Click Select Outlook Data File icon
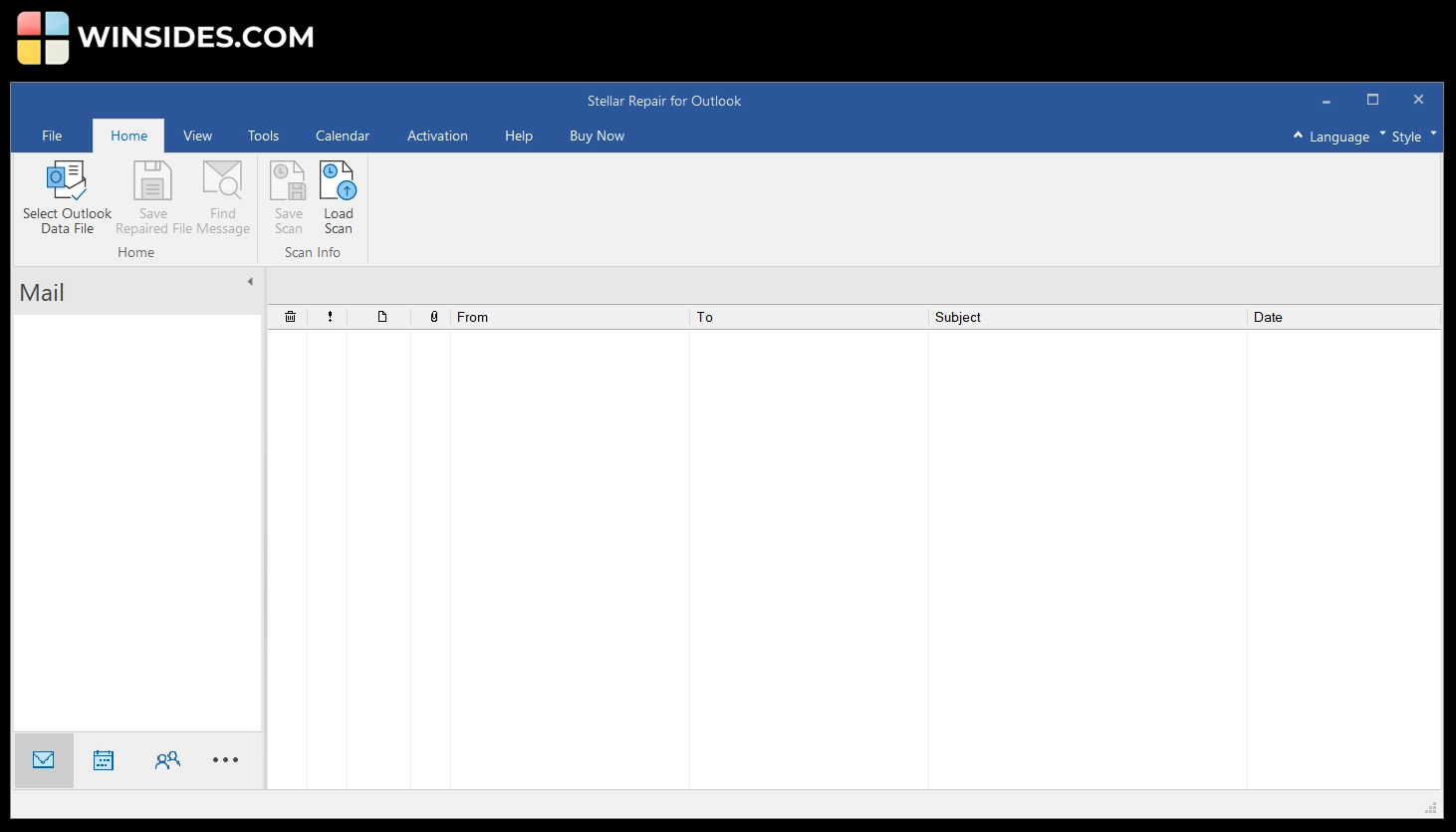Screen dimensions: 1456x832 coord(67,180)
